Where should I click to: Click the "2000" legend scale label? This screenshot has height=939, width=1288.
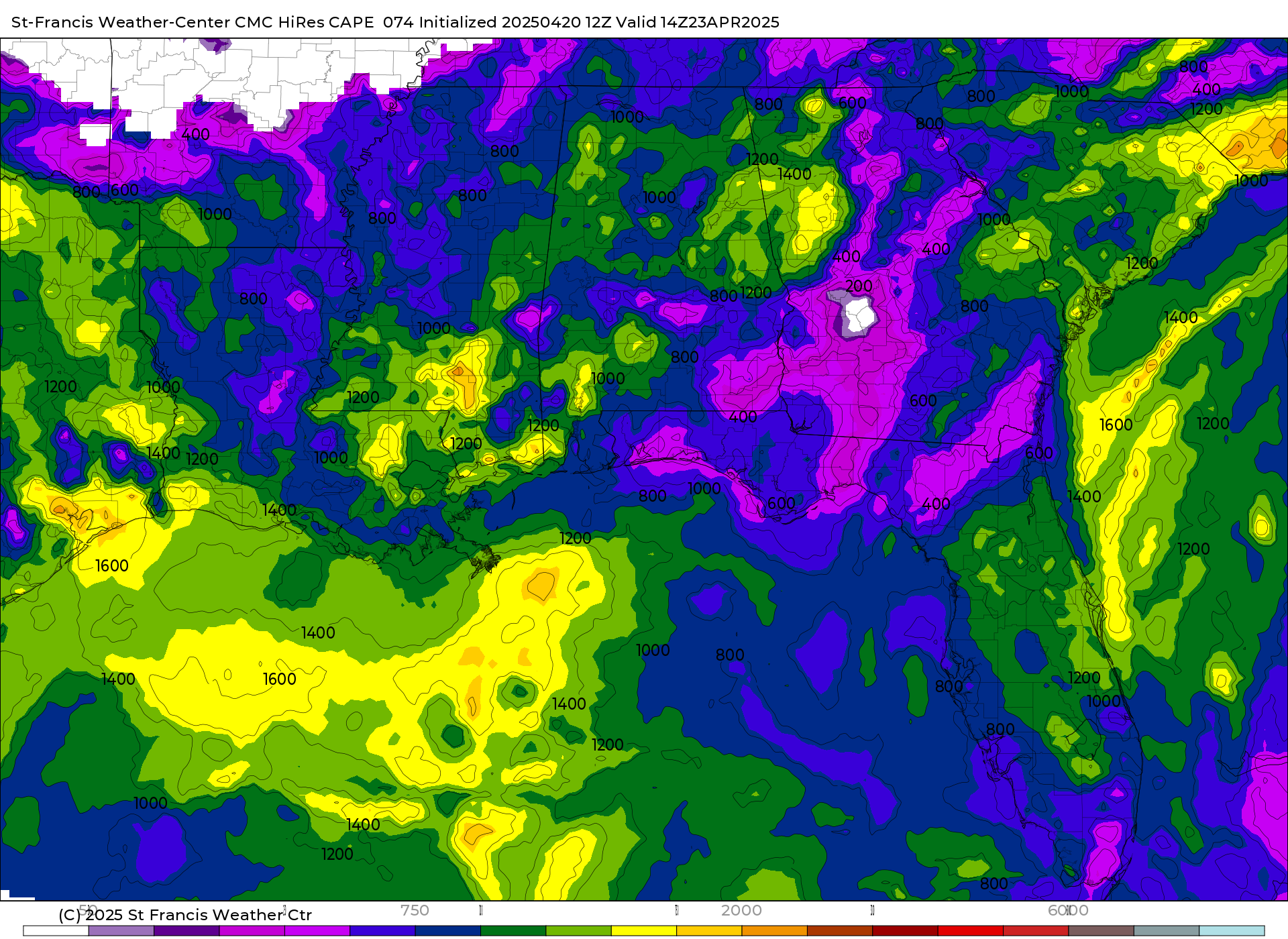741,910
